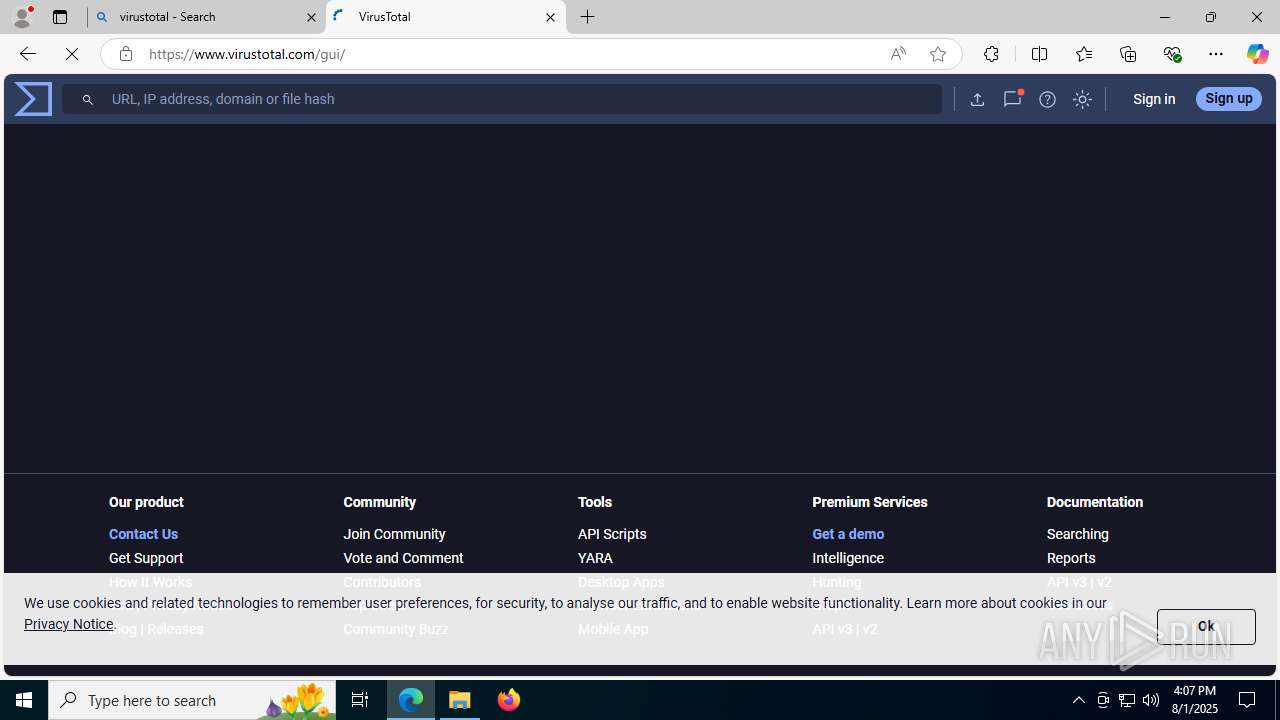Show hidden system tray icons chevron
This screenshot has width=1280, height=720.
1078,700
